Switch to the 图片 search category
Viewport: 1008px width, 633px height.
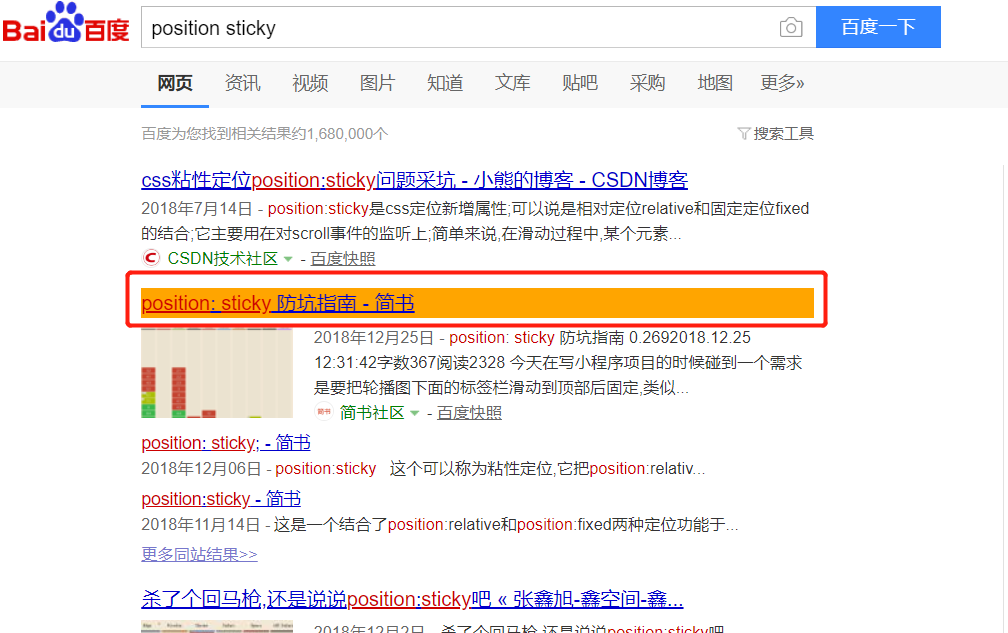pyautogui.click(x=377, y=84)
